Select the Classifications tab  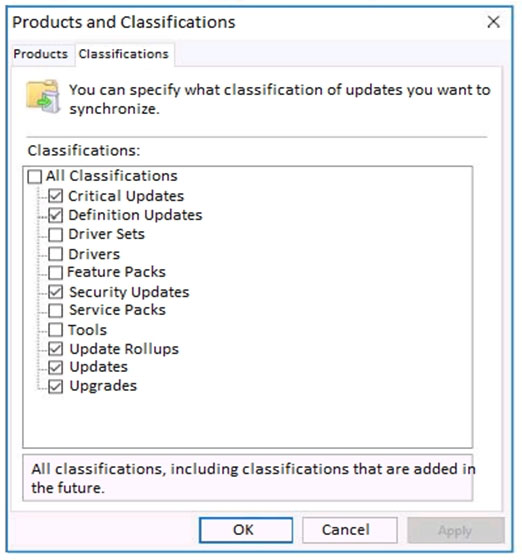click(x=124, y=54)
